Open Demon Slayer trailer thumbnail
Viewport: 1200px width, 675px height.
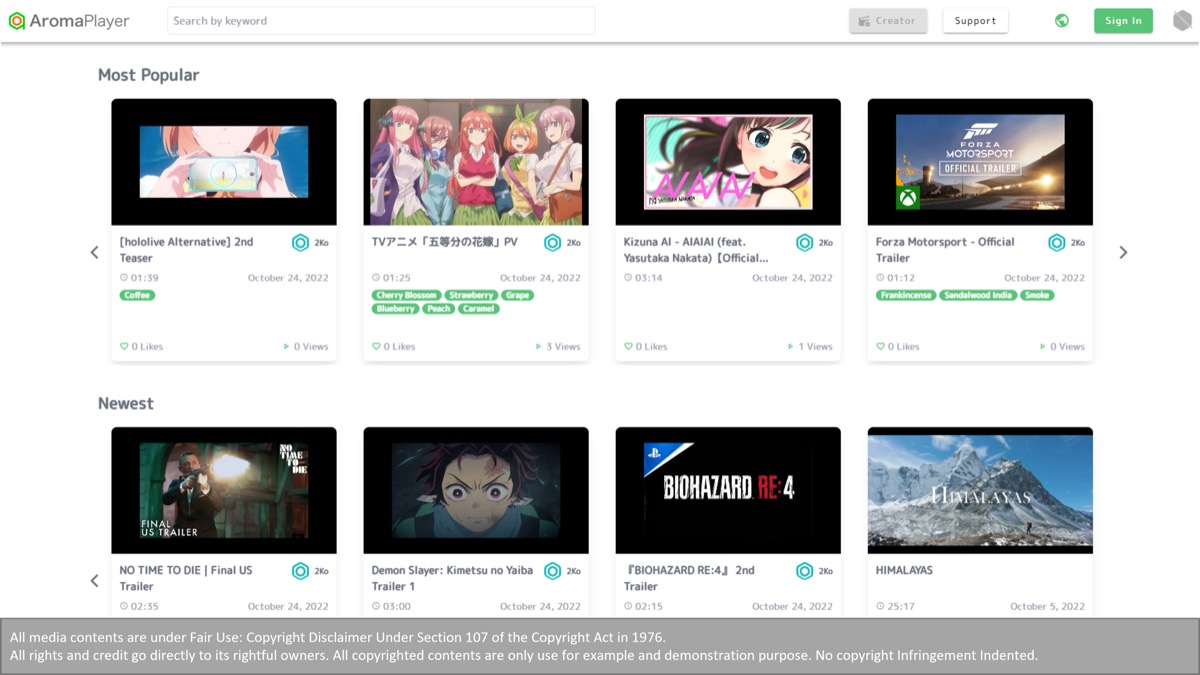click(476, 490)
